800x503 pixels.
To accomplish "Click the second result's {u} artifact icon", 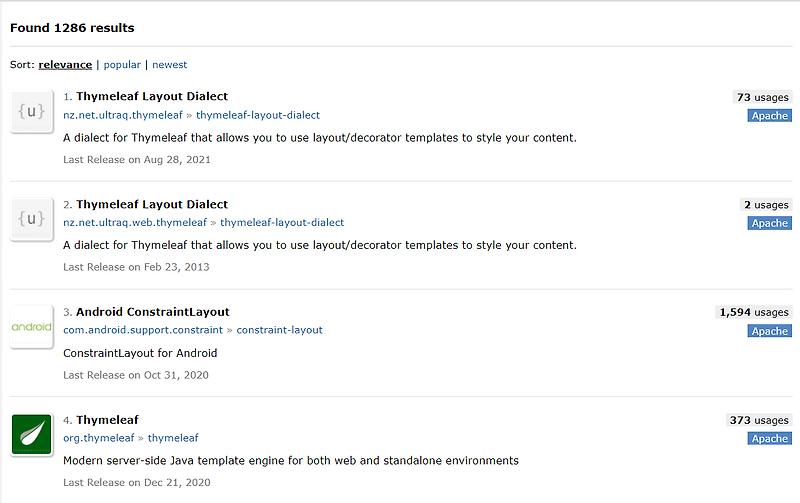I will (31, 220).
